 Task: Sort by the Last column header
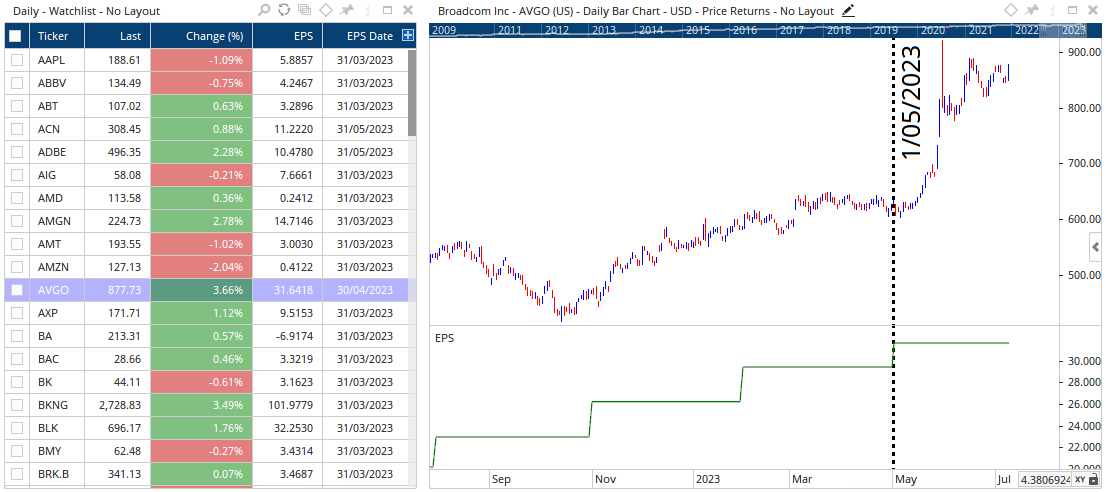click(118, 36)
